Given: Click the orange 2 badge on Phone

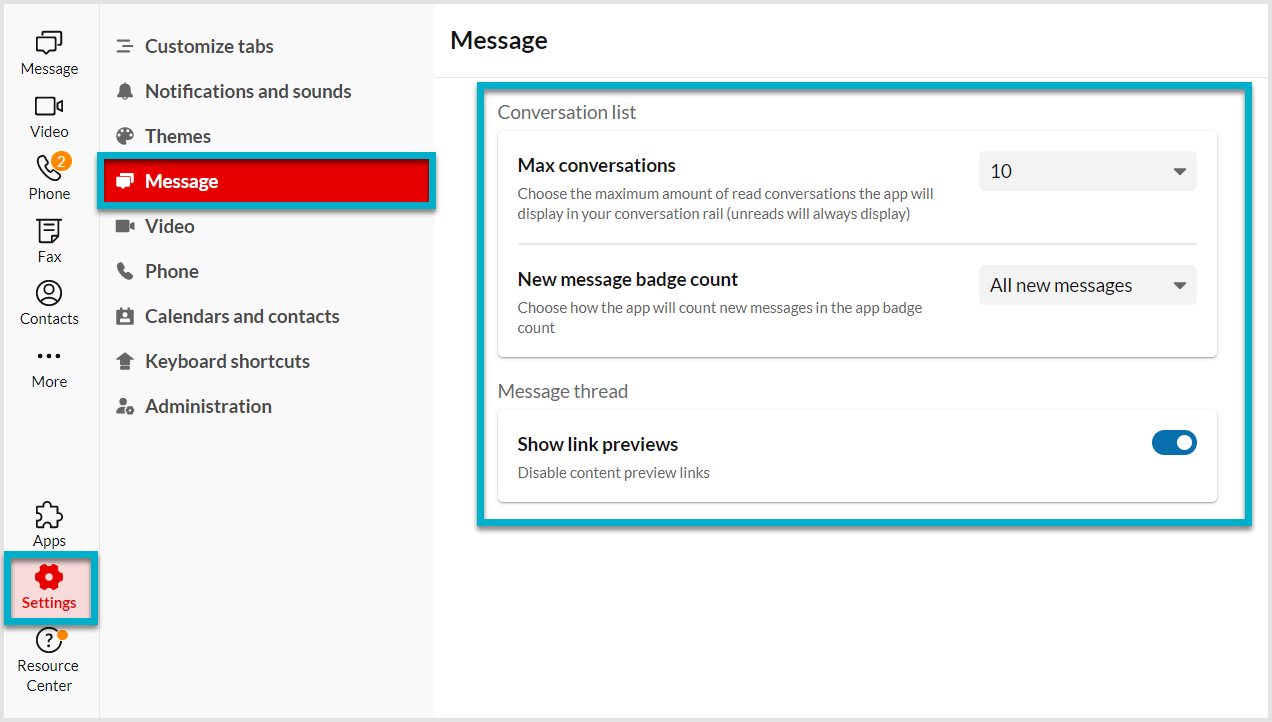Looking at the screenshot, I should click(x=61, y=161).
